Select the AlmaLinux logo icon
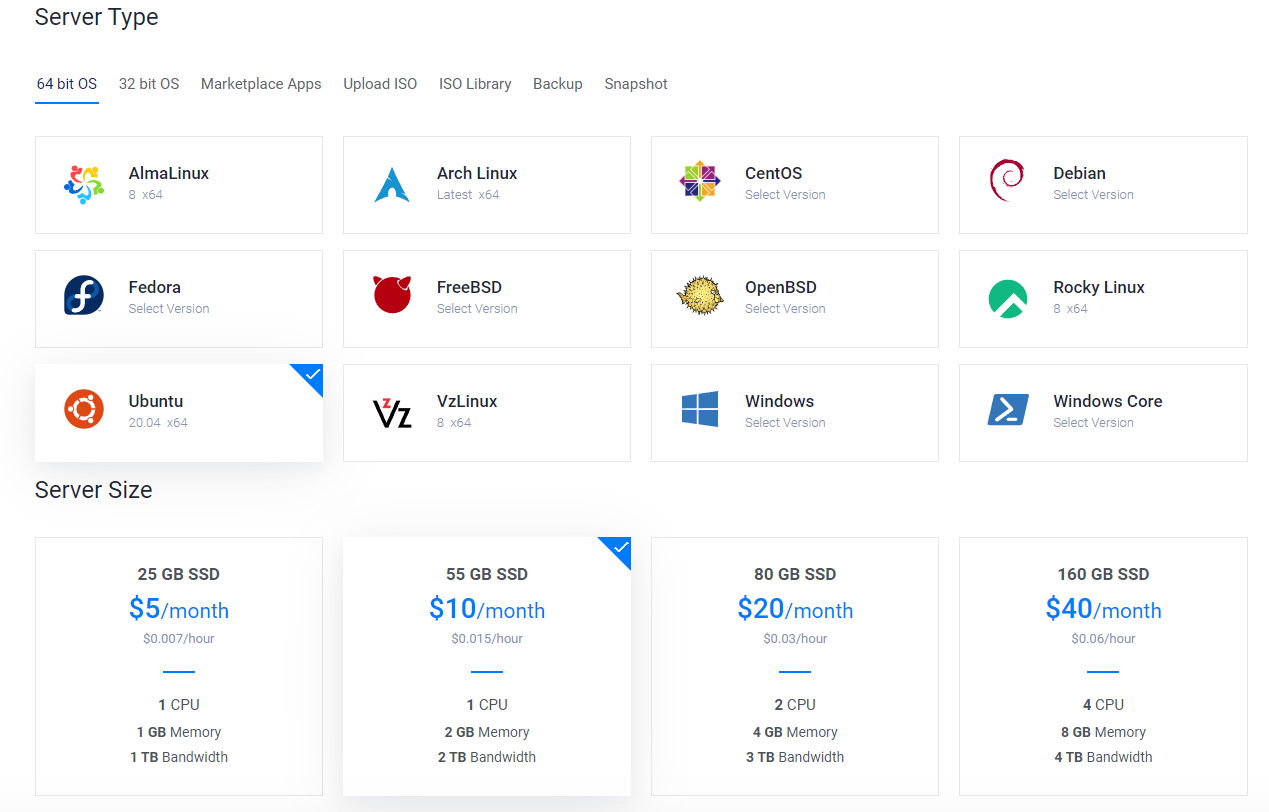Image resolution: width=1269 pixels, height=812 pixels. (84, 185)
